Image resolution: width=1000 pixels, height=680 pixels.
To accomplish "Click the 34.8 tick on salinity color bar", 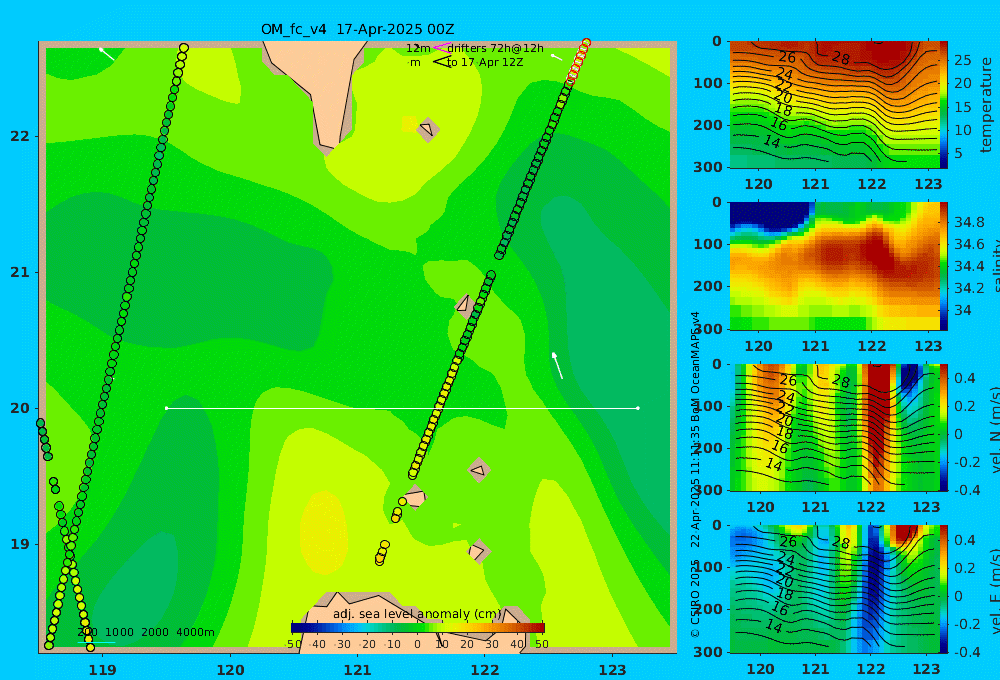I will point(969,222).
